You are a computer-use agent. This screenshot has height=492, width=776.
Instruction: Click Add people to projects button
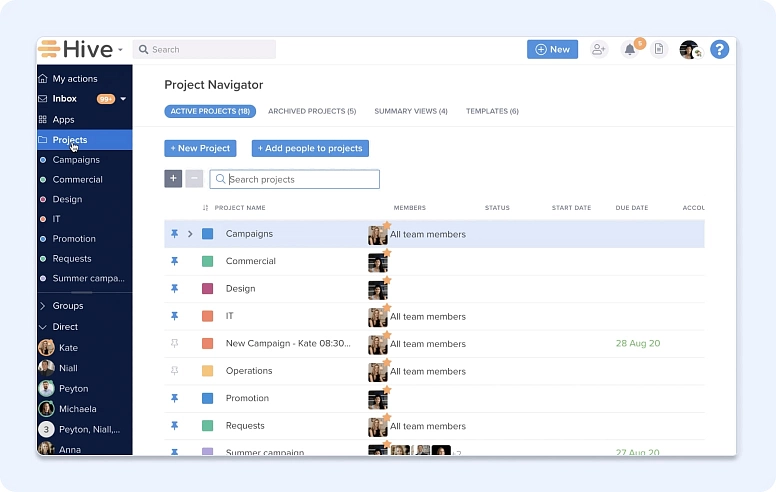[310, 148]
